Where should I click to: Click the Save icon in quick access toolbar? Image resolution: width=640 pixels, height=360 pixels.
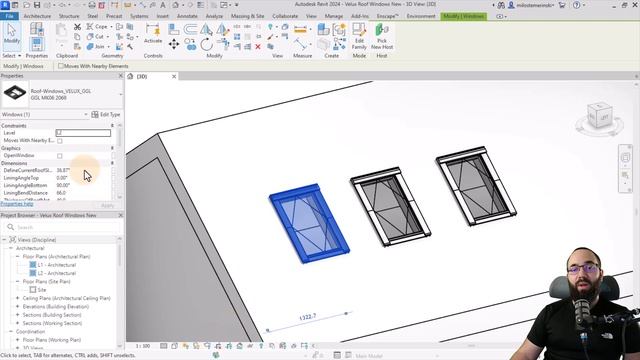pyautogui.click(x=37, y=5)
